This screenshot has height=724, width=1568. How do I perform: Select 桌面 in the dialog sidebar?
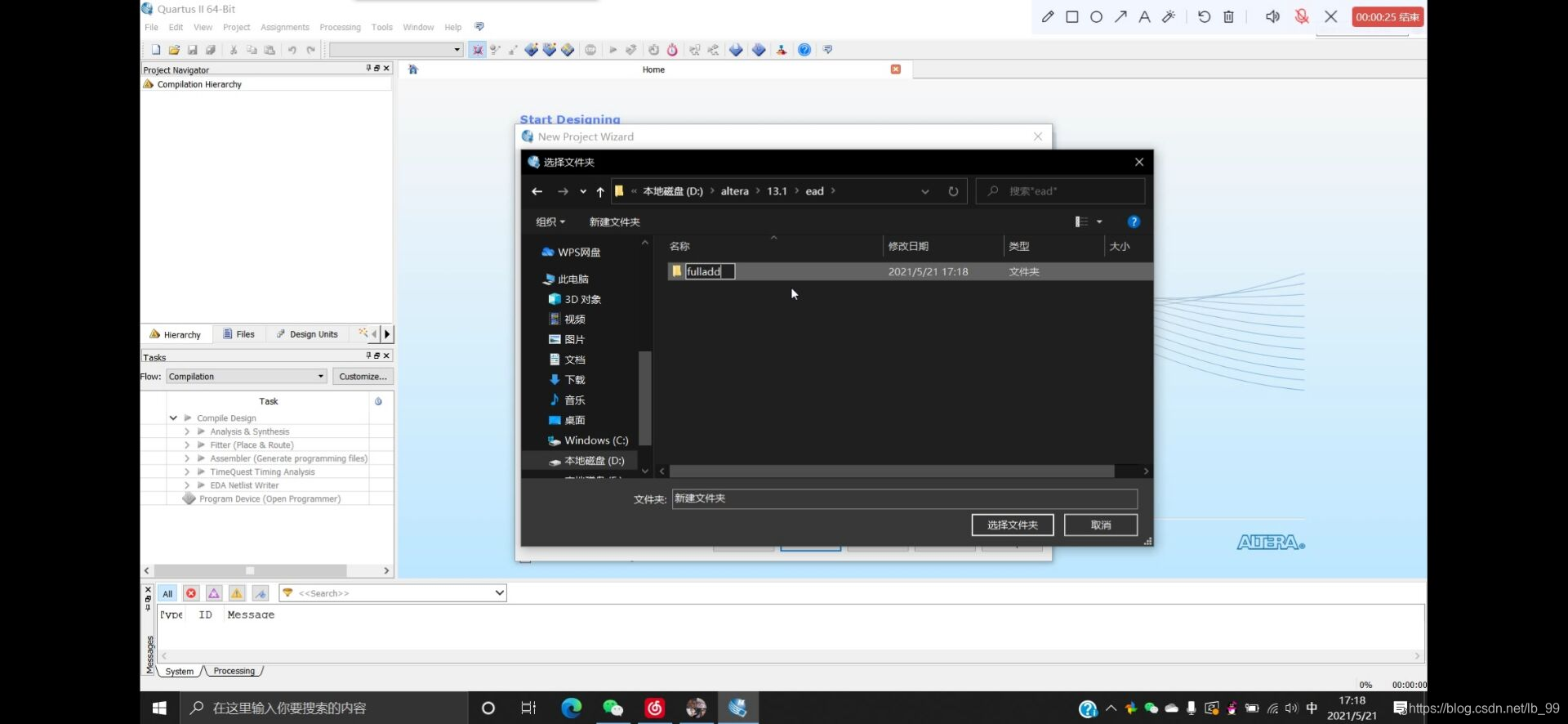[x=567, y=420]
